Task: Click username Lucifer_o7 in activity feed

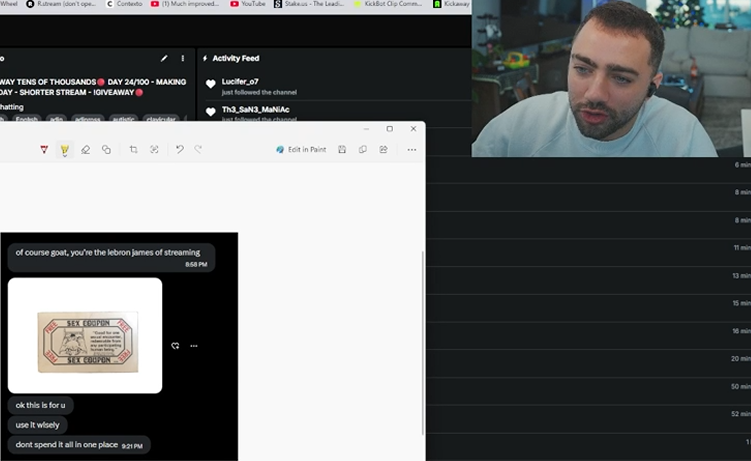Action: (240, 82)
